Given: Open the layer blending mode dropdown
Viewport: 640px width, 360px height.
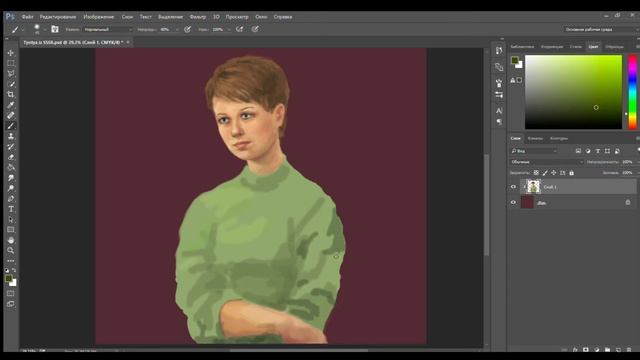Looking at the screenshot, I should pyautogui.click(x=547, y=162).
